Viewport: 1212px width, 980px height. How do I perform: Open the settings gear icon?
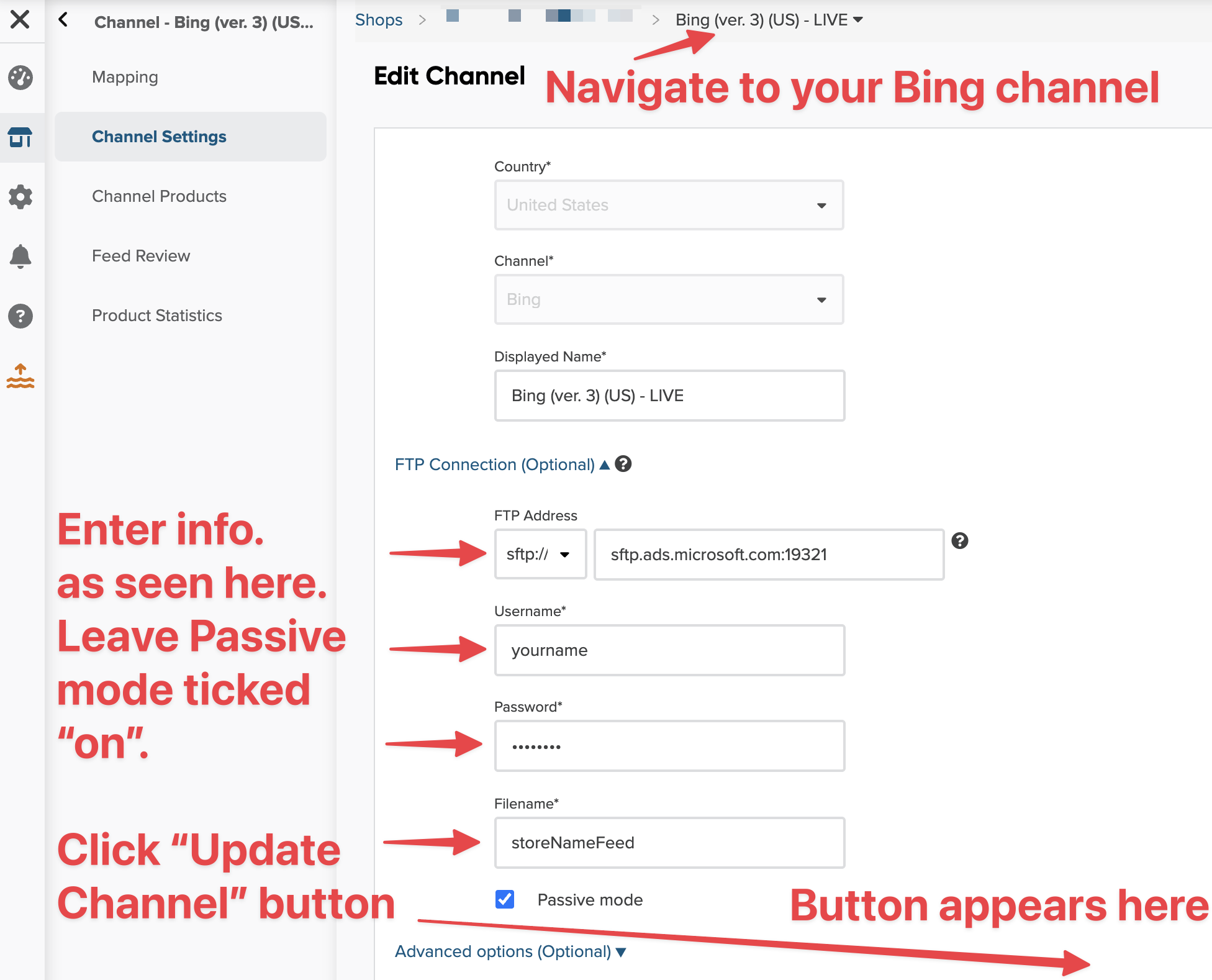(x=20, y=197)
